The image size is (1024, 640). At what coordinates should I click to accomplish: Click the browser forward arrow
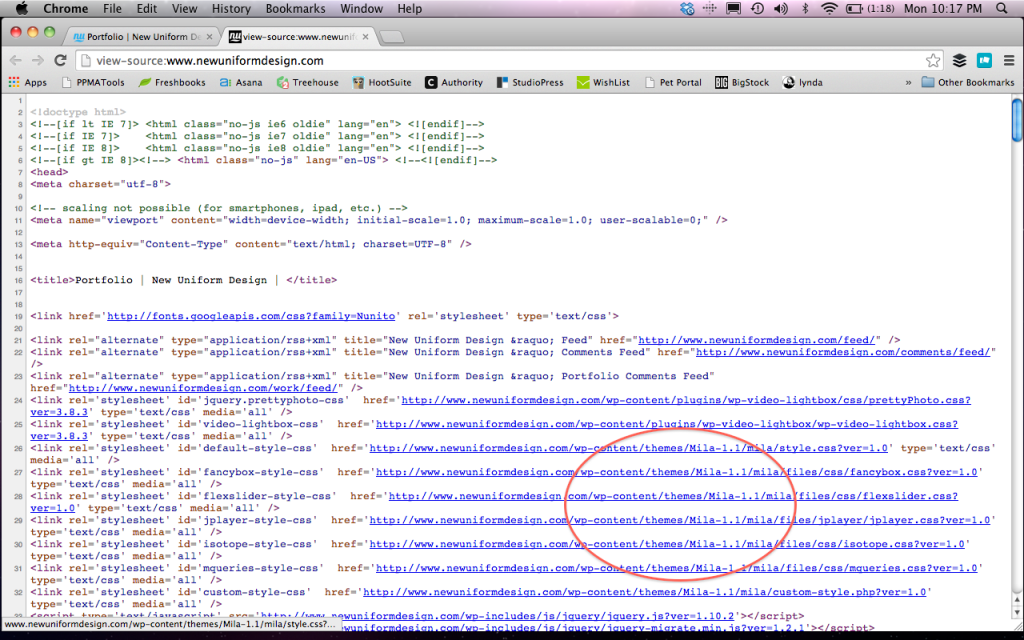[38, 60]
